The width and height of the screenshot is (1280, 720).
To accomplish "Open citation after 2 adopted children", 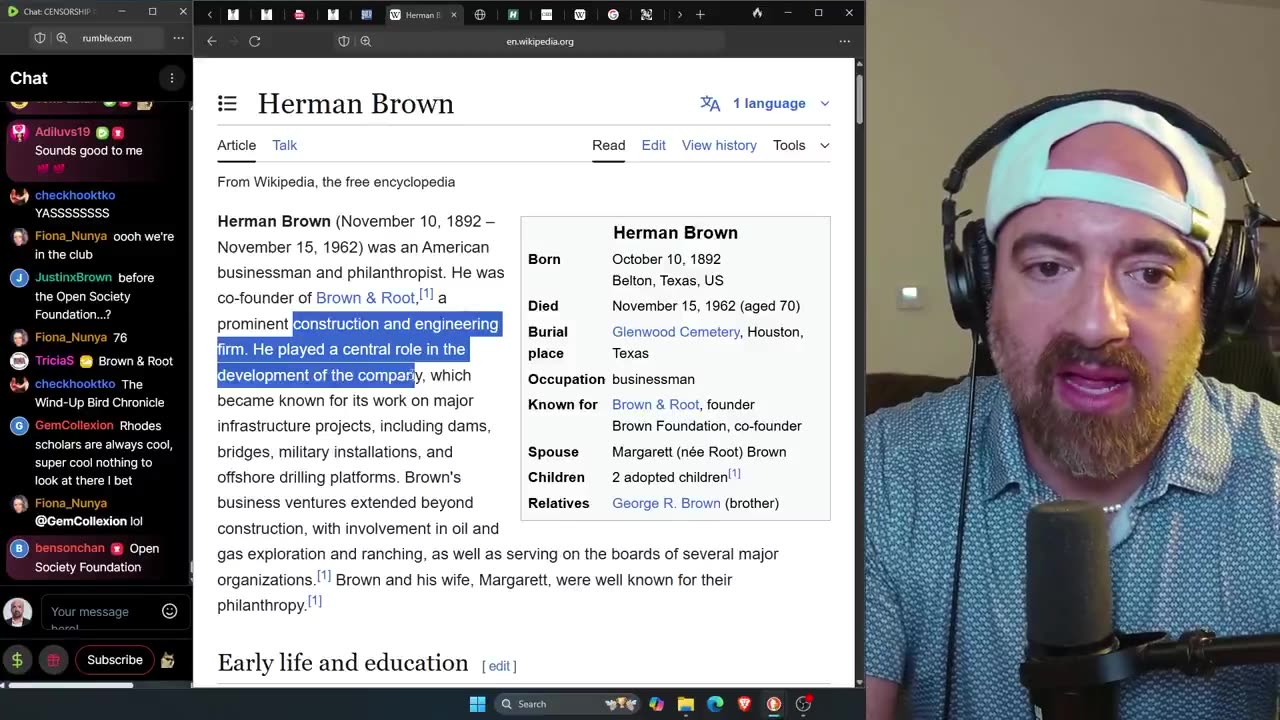I will coord(734,474).
